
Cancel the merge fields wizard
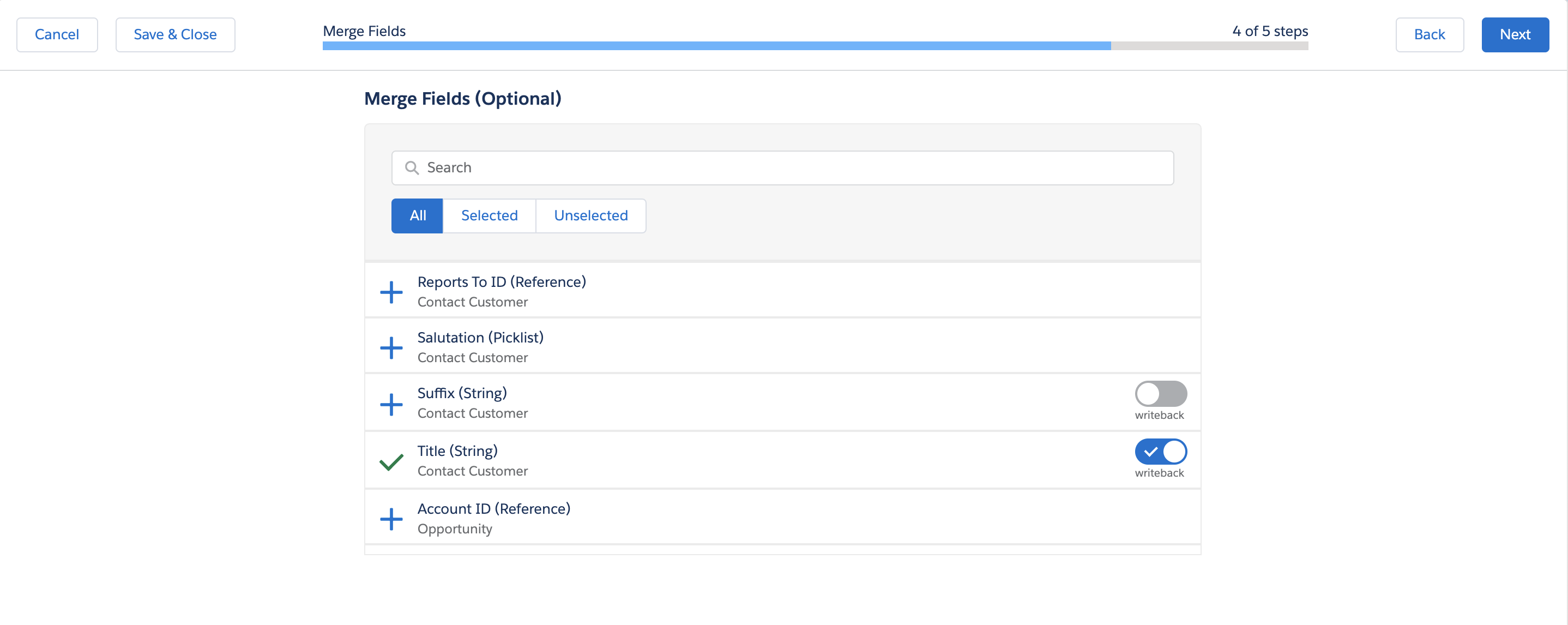click(x=57, y=35)
